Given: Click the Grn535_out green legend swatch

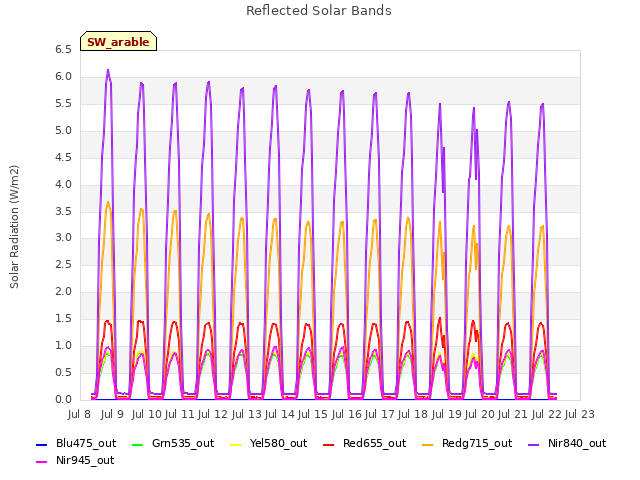Looking at the screenshot, I should [138, 444].
